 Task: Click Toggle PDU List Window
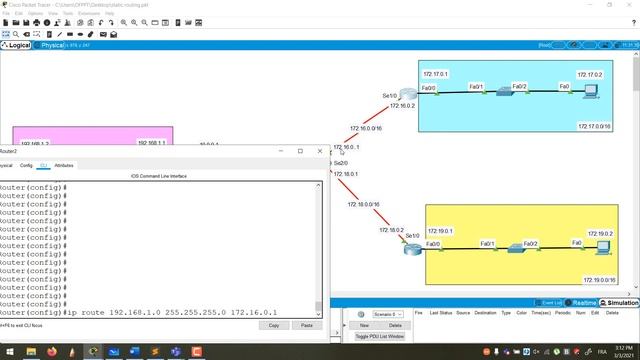click(x=380, y=336)
